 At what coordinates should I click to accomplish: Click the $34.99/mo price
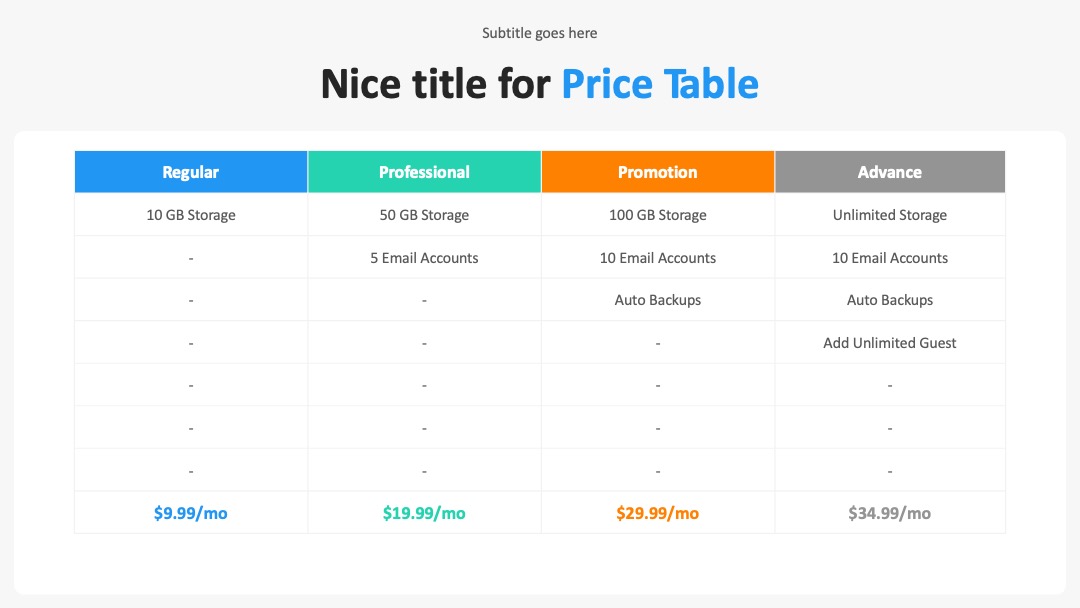click(x=890, y=513)
